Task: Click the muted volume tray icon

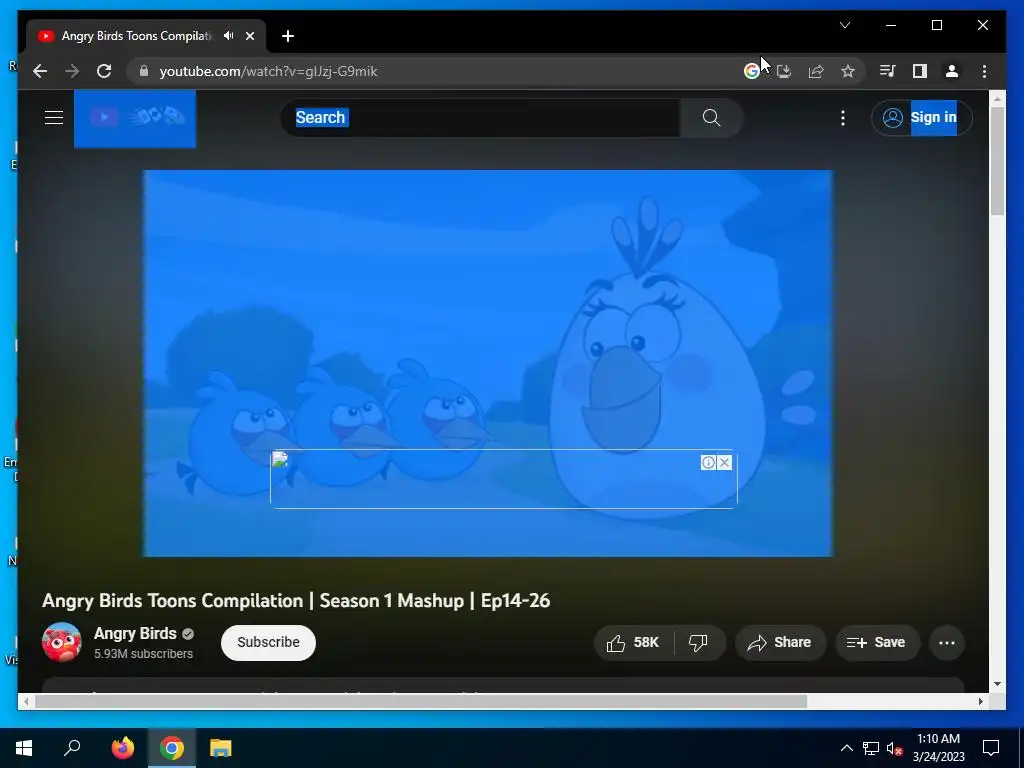Action: (x=895, y=748)
